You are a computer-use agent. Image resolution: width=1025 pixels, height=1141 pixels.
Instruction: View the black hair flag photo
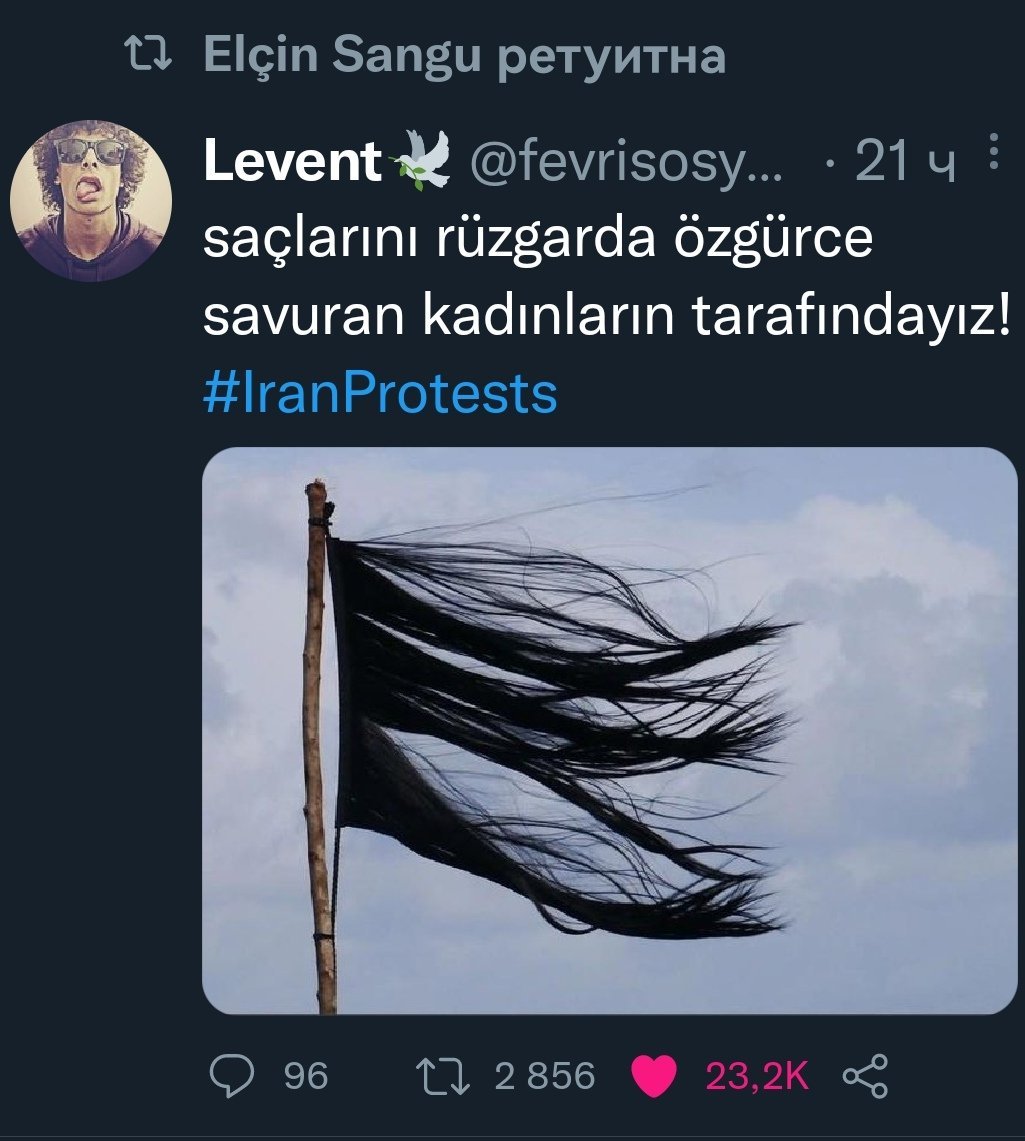coord(610,731)
